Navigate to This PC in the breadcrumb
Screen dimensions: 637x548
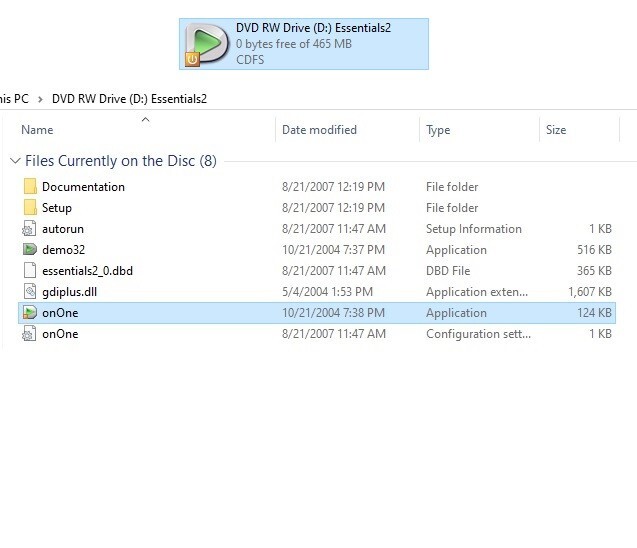click(15, 99)
